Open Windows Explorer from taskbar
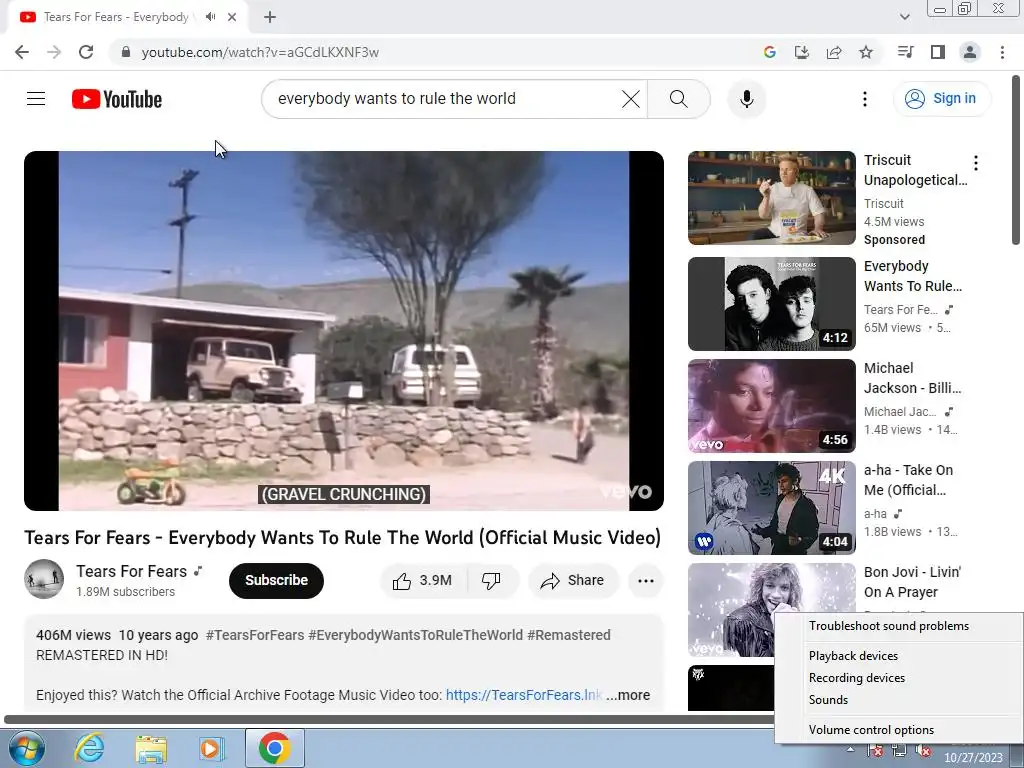 (x=151, y=748)
